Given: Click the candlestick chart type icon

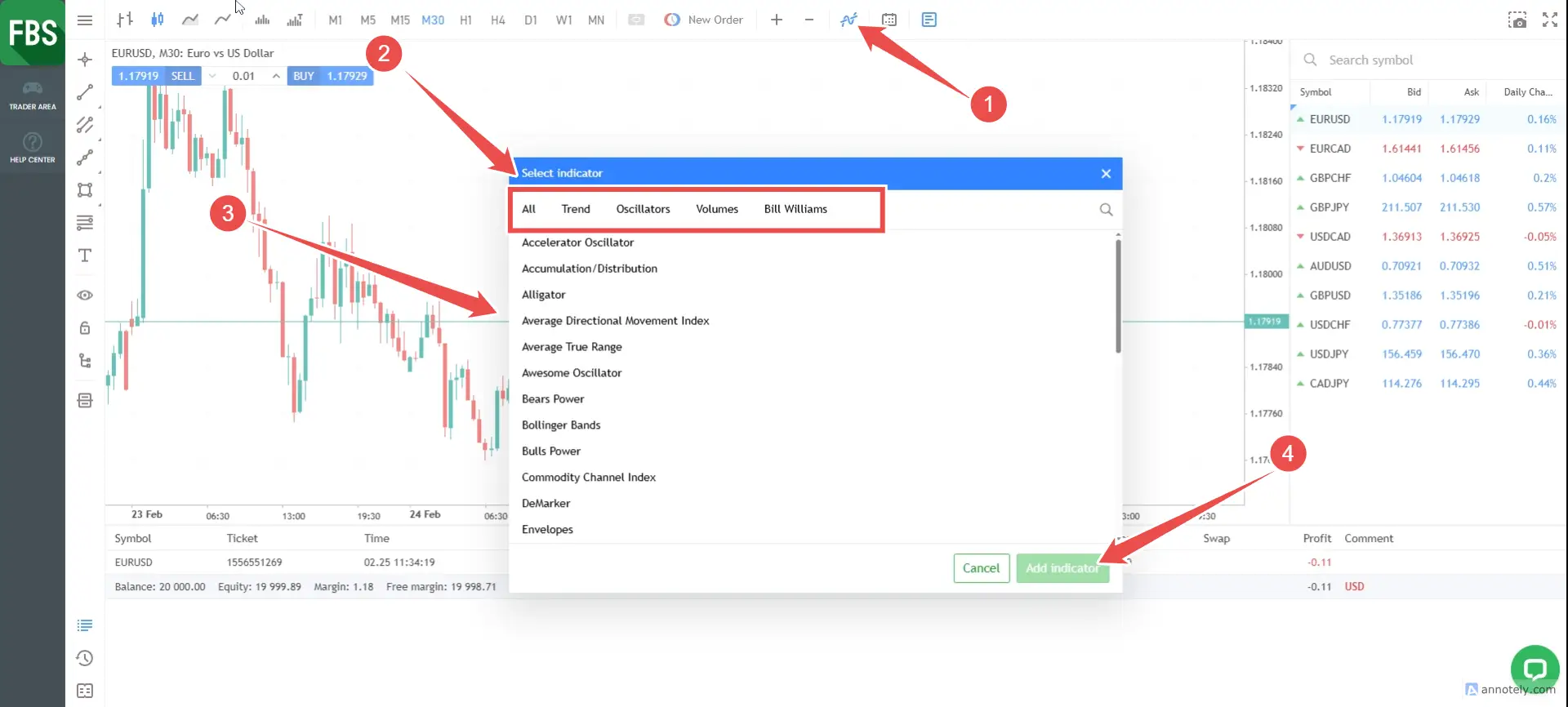Looking at the screenshot, I should pos(158,20).
